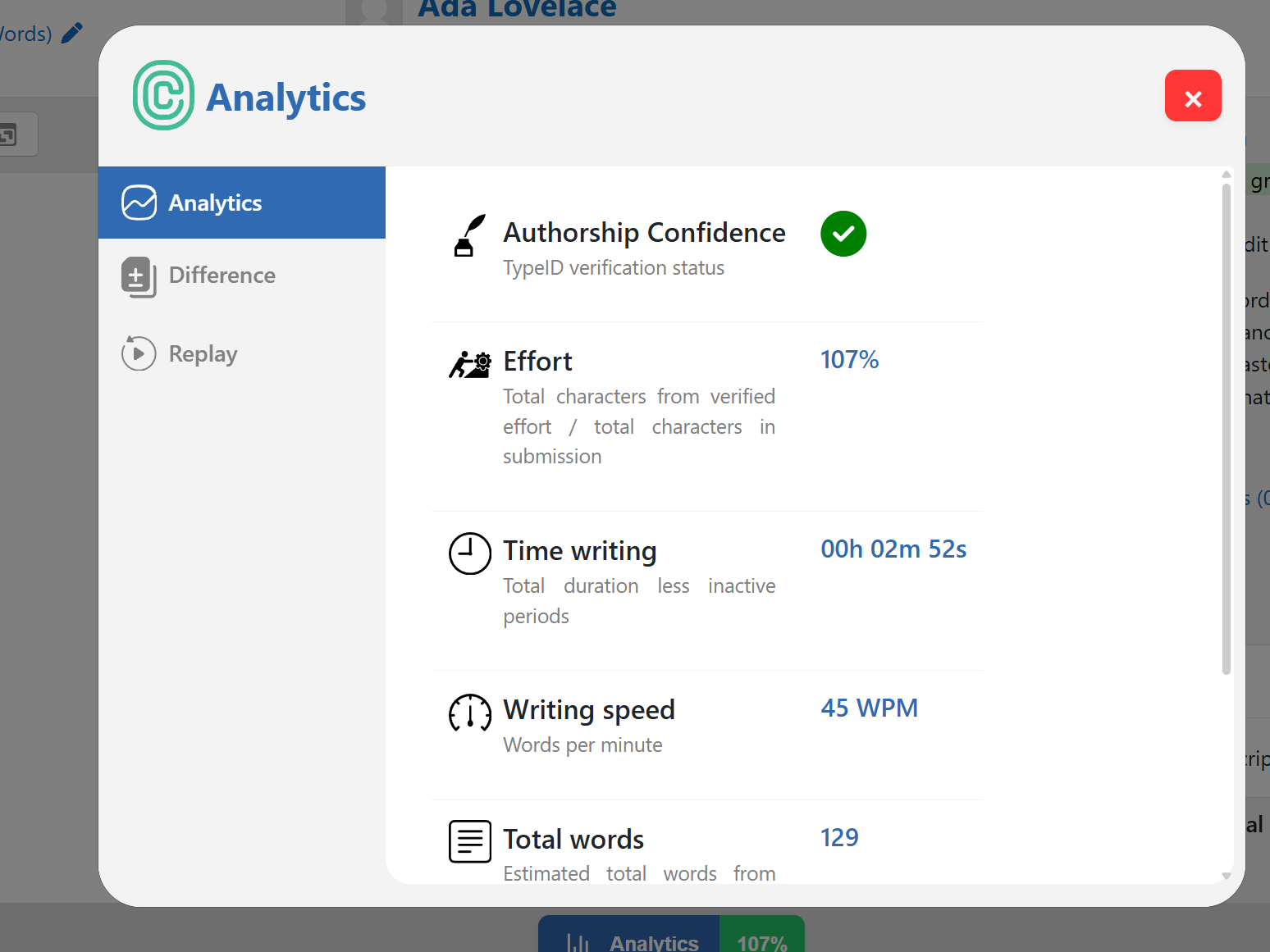Click the Effort pushing-gear icon
Image resolution: width=1270 pixels, height=952 pixels.
(x=469, y=364)
